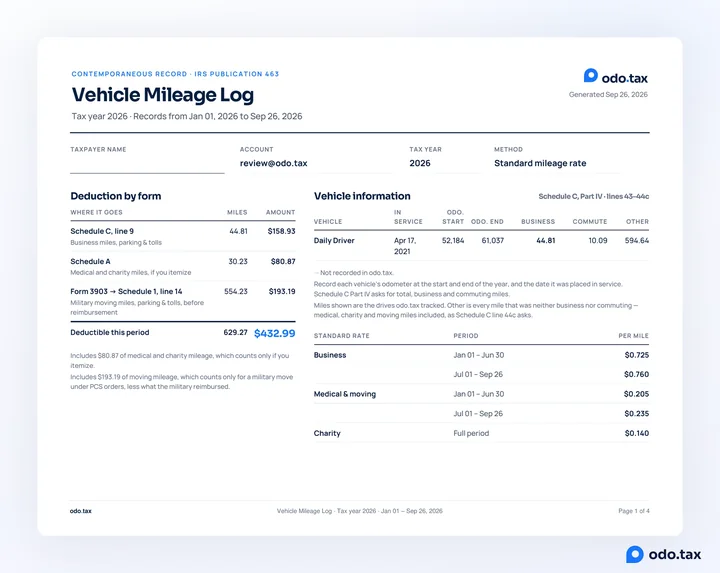Click the Medical & moving rate $0.205
Viewport: 720px width, 573px height.
pyautogui.click(x=636, y=394)
